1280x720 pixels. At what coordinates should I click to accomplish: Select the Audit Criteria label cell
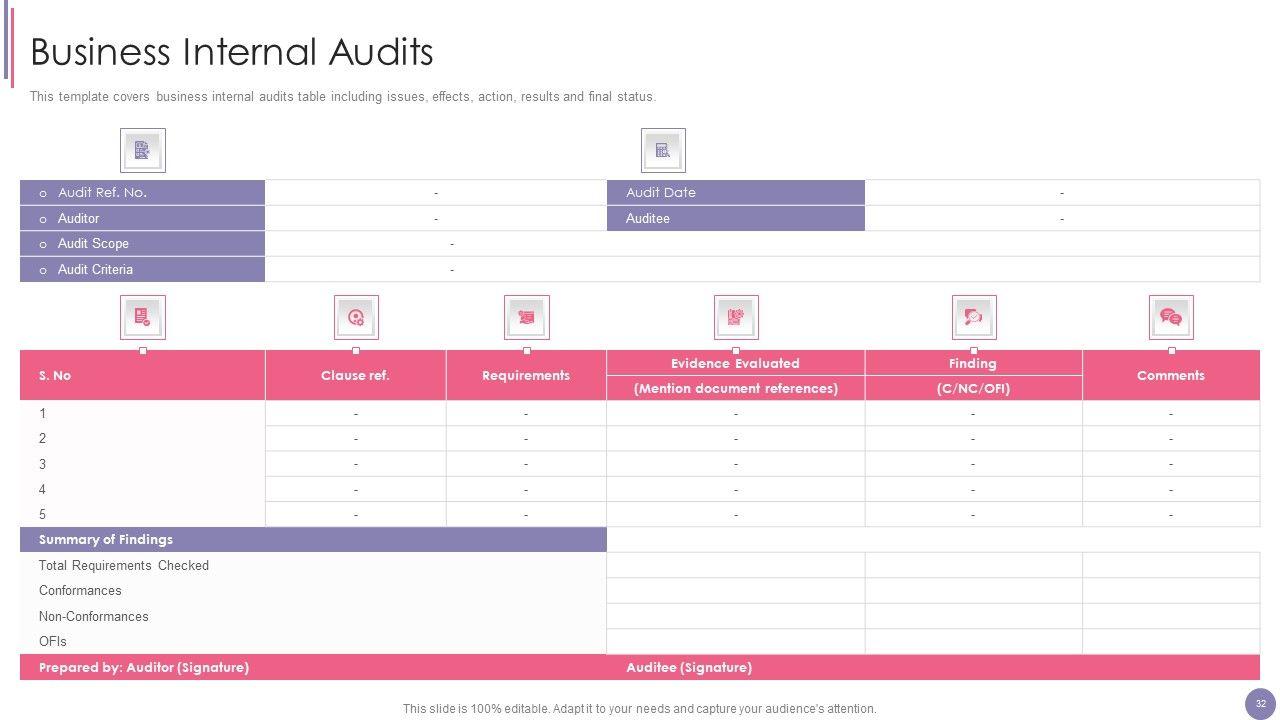point(142,270)
